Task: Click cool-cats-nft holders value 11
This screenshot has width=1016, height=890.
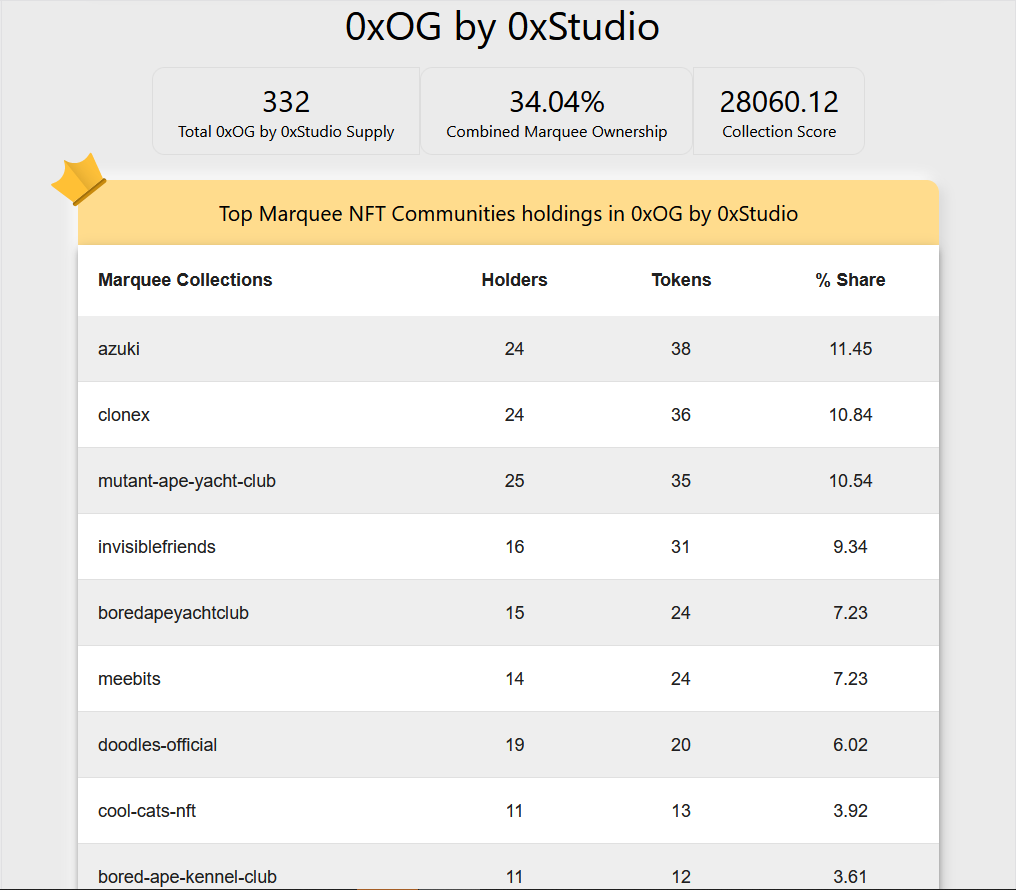Action: [x=514, y=812]
